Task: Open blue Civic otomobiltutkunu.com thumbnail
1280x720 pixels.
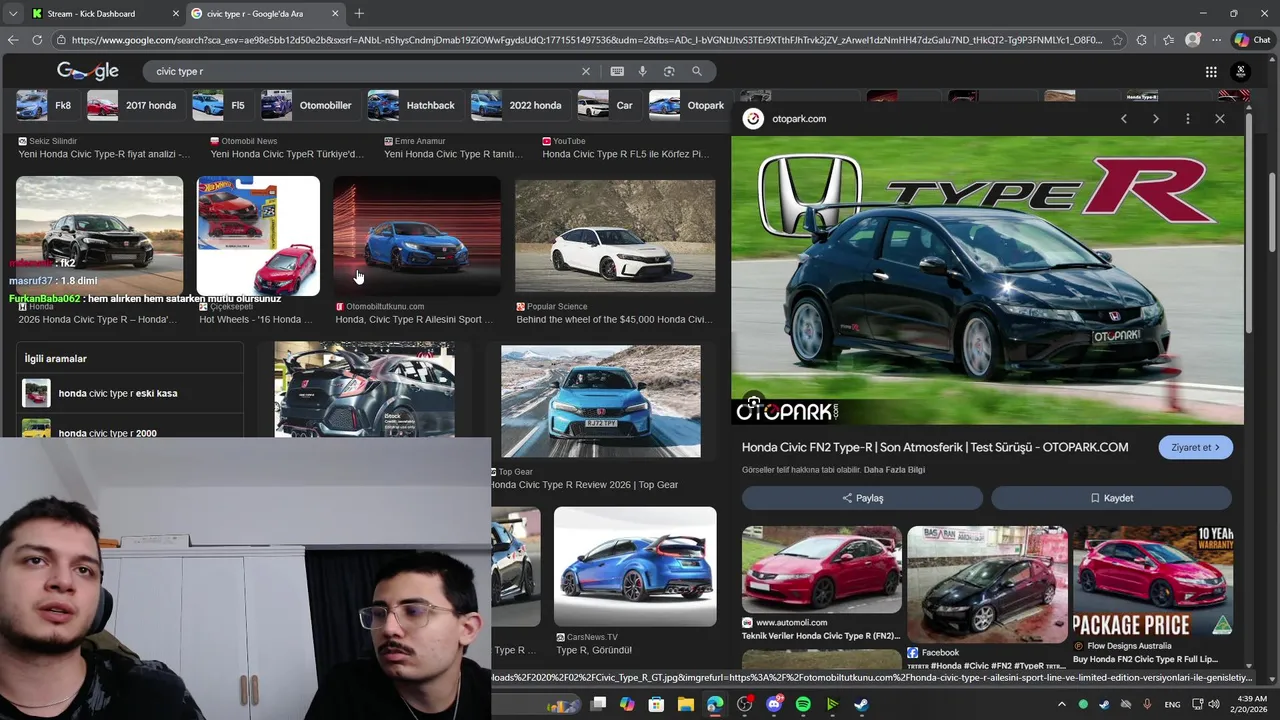Action: 417,237
